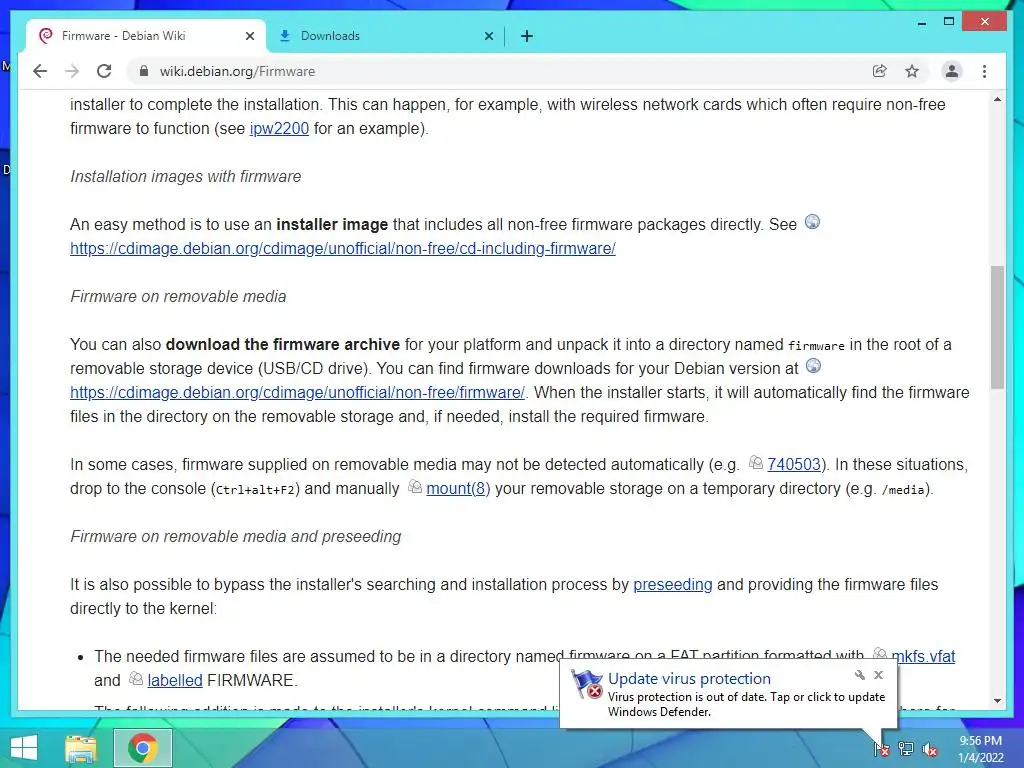This screenshot has height=768, width=1024.
Task: Click the vertical scrollbar thumb
Action: click(x=997, y=327)
